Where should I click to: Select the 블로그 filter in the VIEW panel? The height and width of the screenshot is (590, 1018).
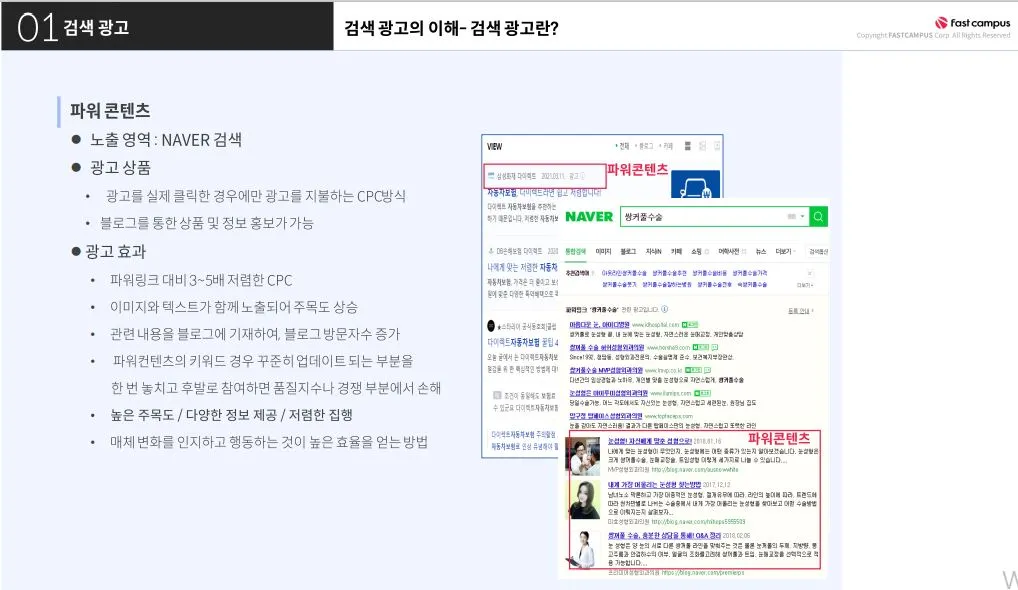click(x=645, y=146)
